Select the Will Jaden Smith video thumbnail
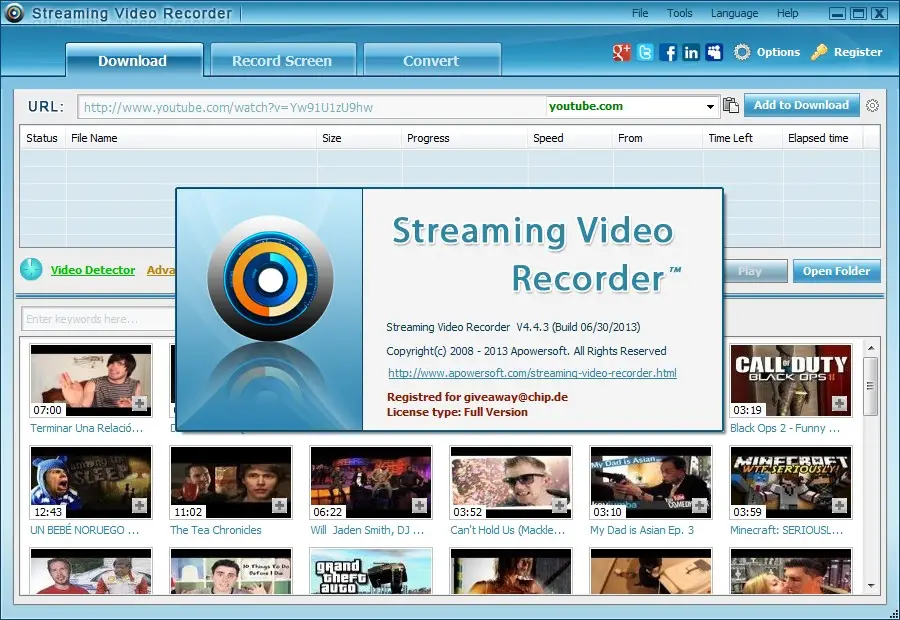The width and height of the screenshot is (900, 620). [x=371, y=482]
